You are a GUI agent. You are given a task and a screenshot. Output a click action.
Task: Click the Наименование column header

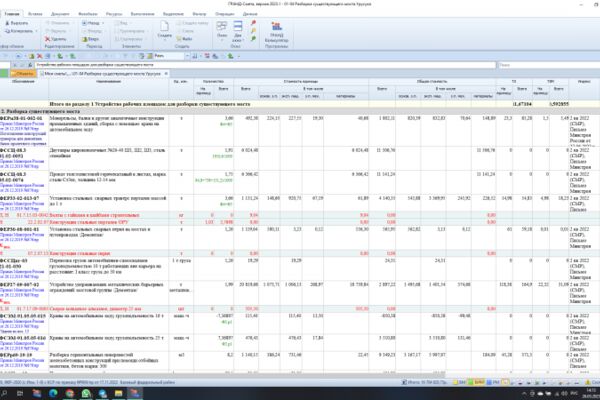pyautogui.click(x=109, y=81)
